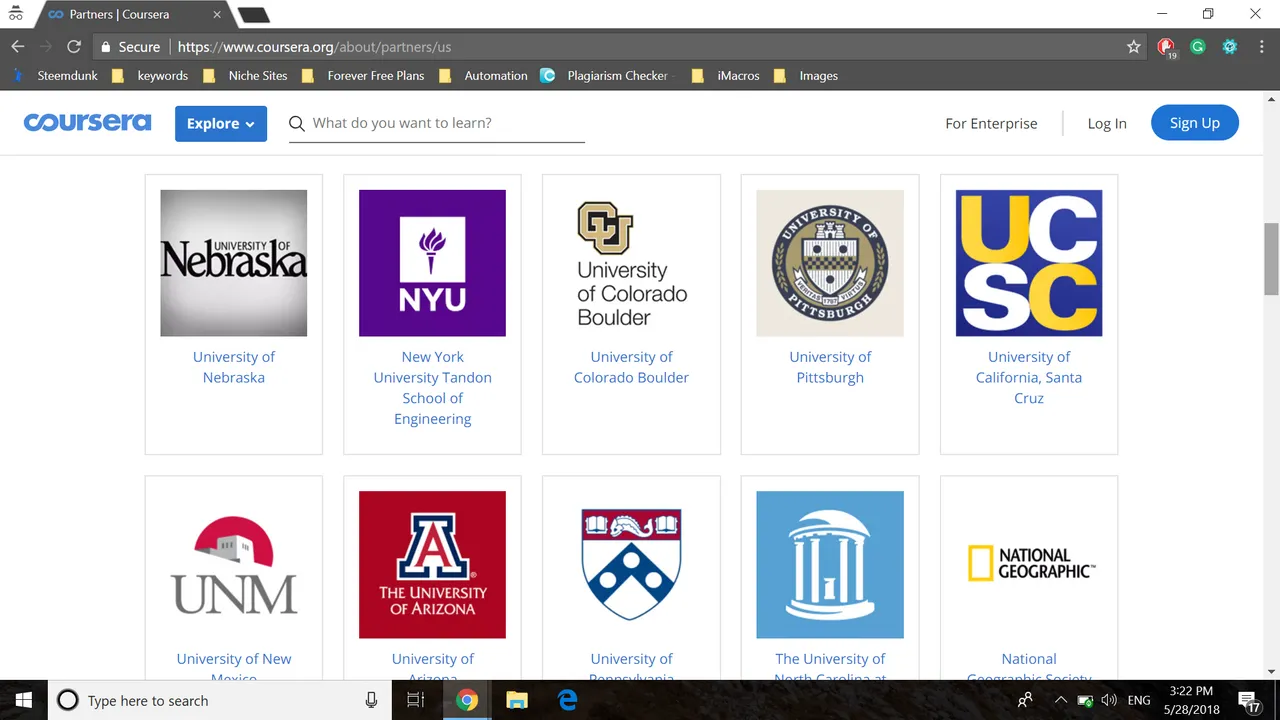
Task: Open the Plagiarism Checker bookmark
Action: 607,76
